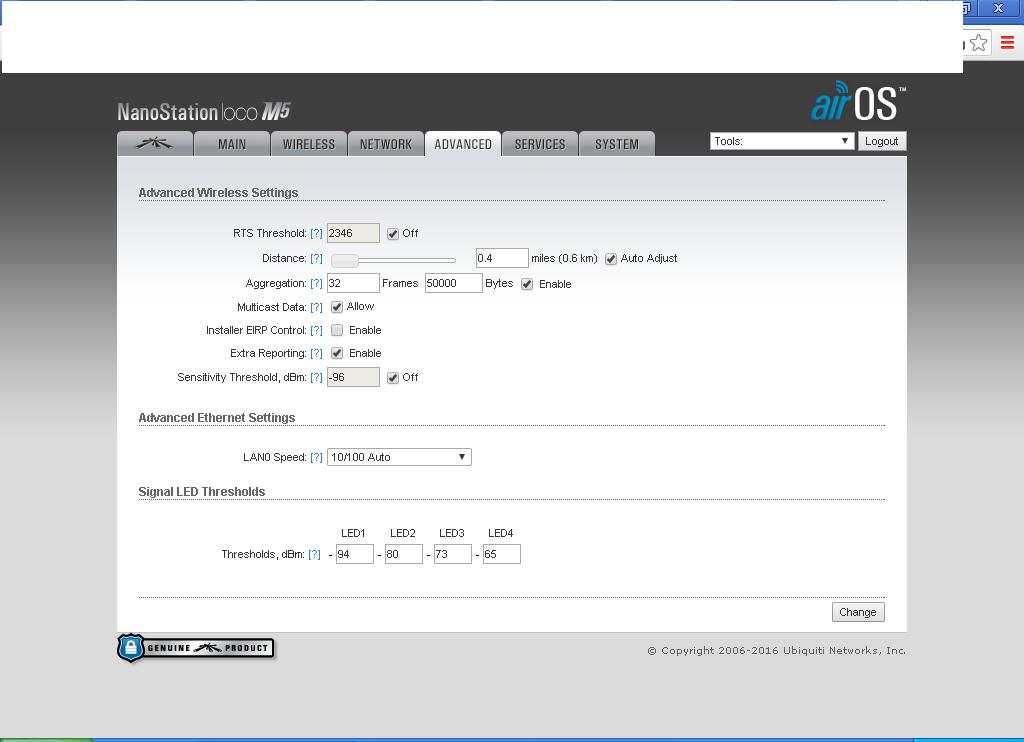Switch to the Wireless tab

pyautogui.click(x=309, y=144)
